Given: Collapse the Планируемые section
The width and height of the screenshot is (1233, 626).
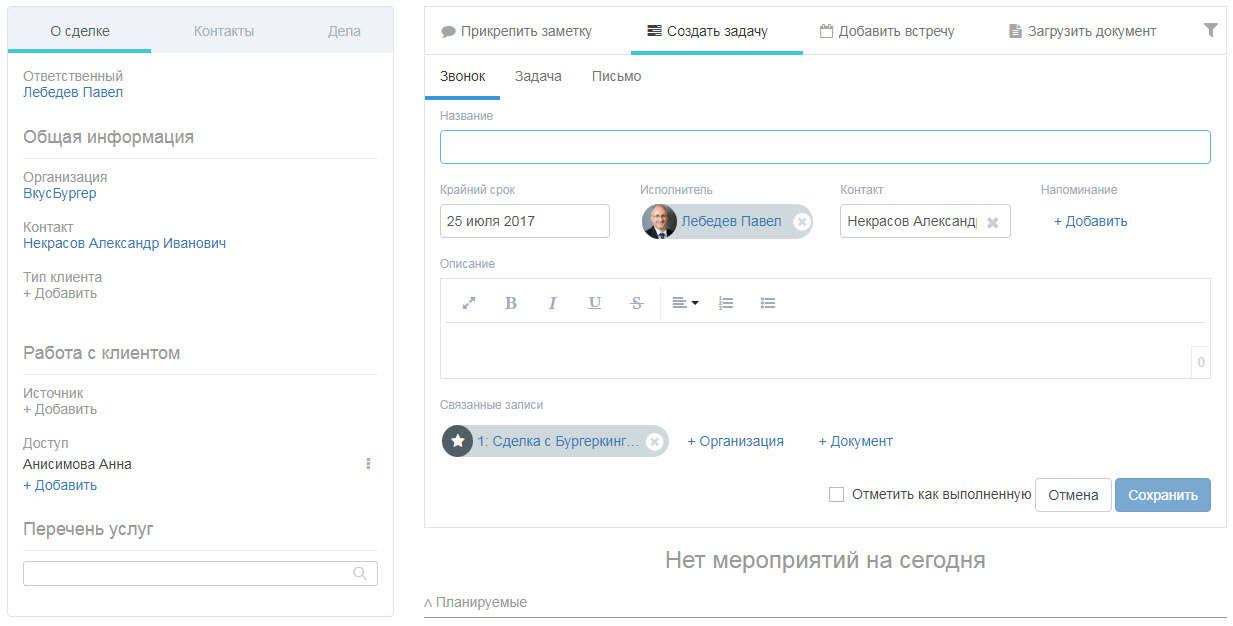Looking at the screenshot, I should click(x=476, y=602).
